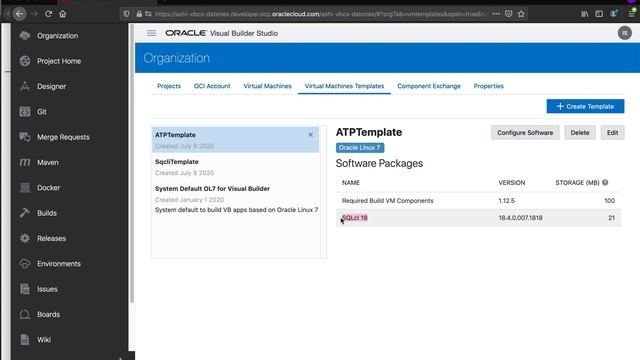Viewport: 640px width, 360px height.
Task: Bookmark this page with the star
Action: coord(521,14)
